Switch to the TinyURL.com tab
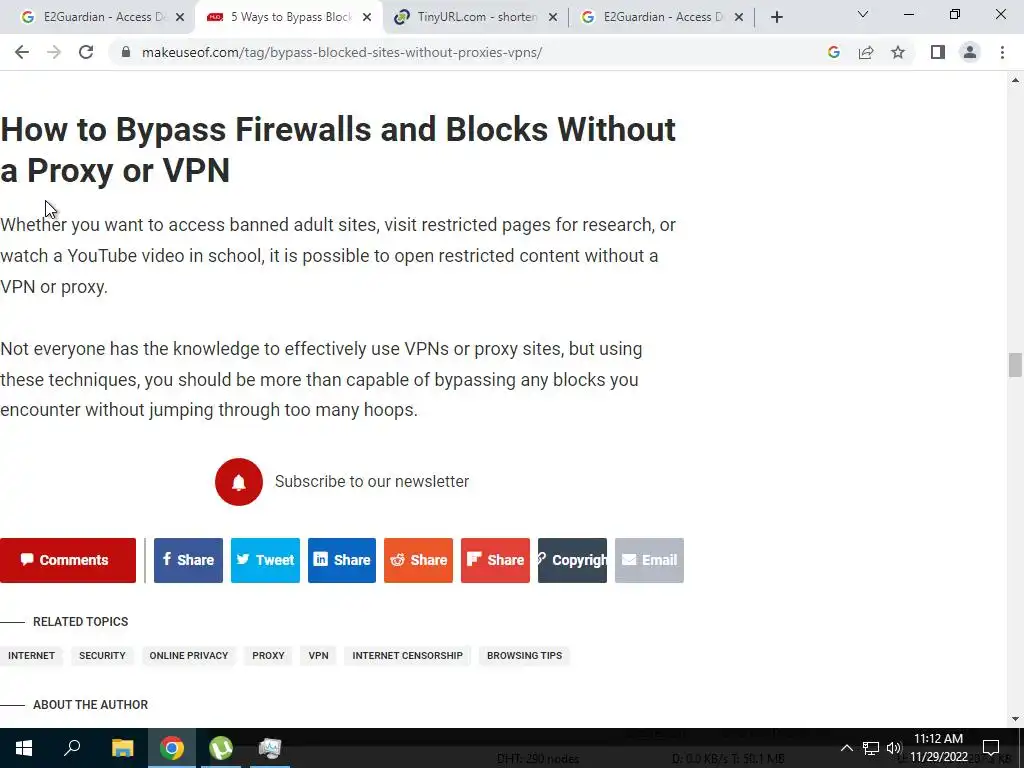 [476, 17]
